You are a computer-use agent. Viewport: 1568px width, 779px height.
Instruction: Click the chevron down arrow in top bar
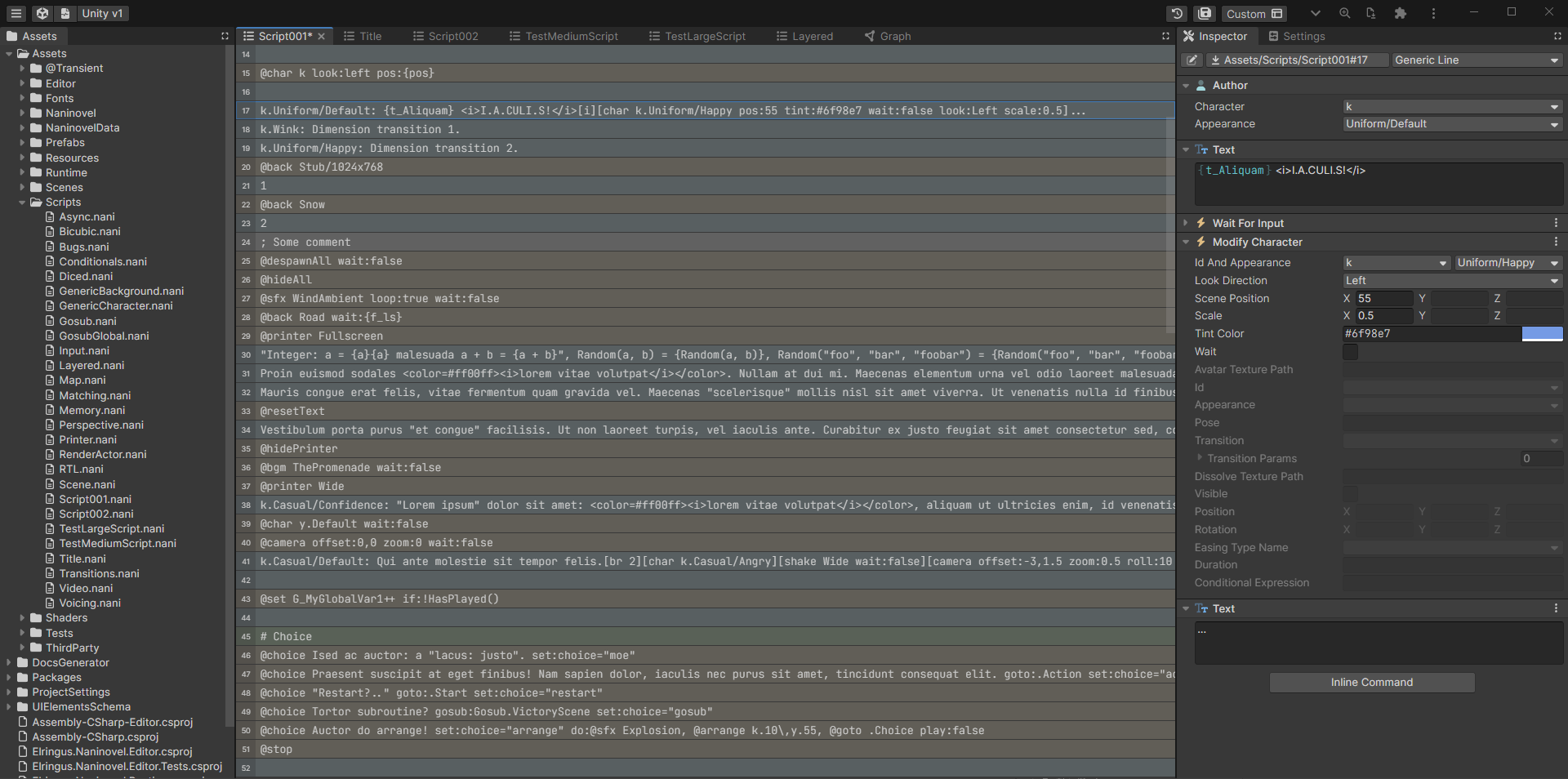pyautogui.click(x=1315, y=13)
